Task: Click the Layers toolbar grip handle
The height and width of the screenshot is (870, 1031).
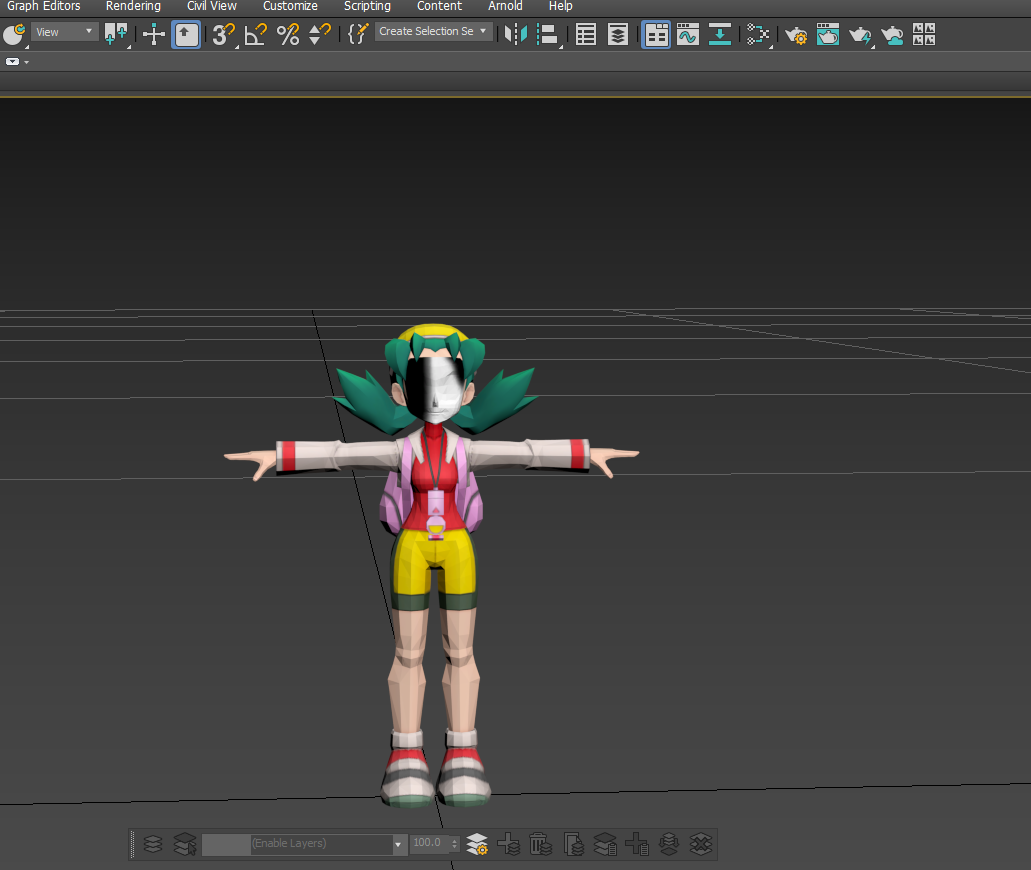Action: (133, 844)
